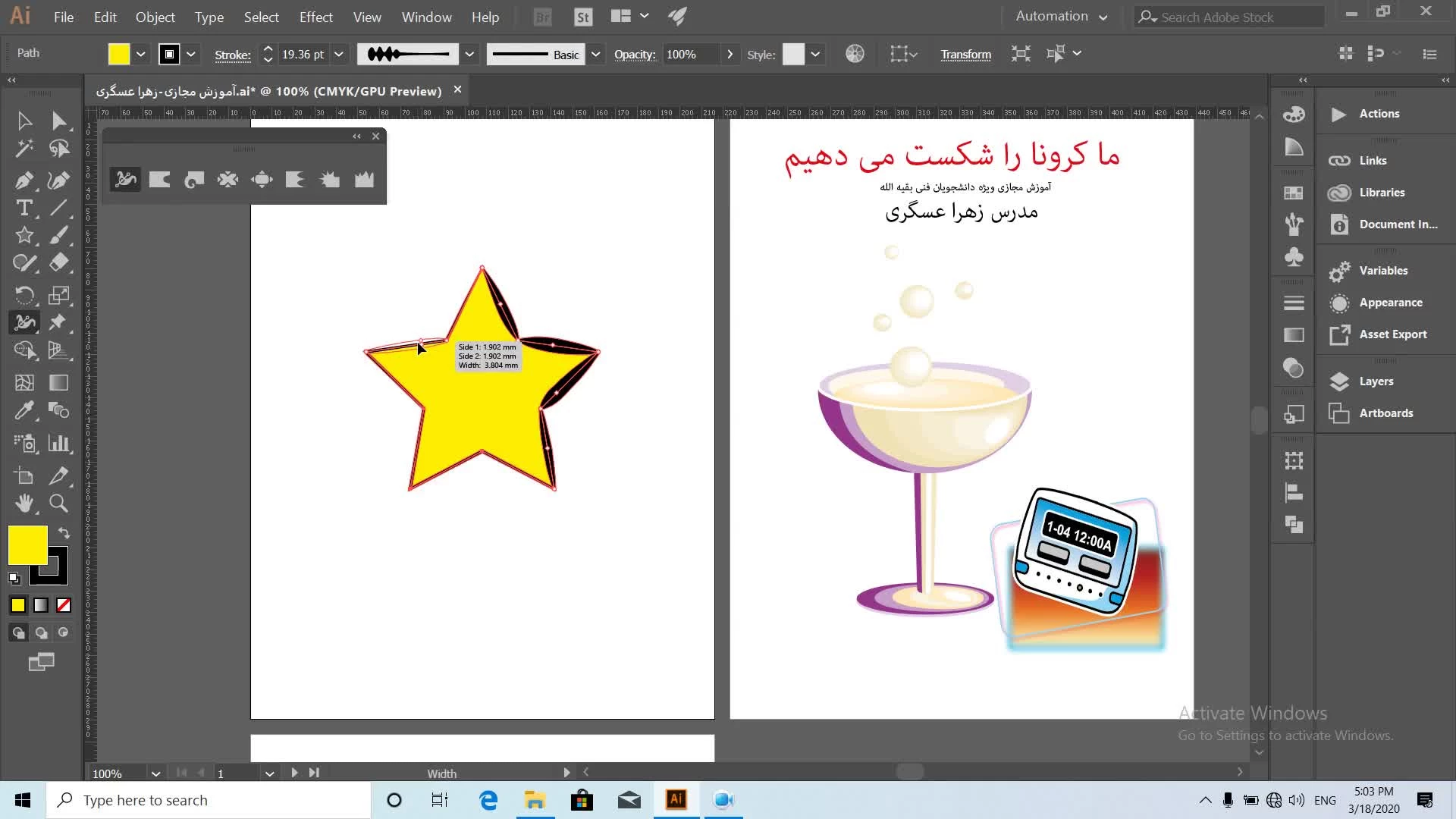Pick the Eyedropper tool

pyautogui.click(x=24, y=411)
